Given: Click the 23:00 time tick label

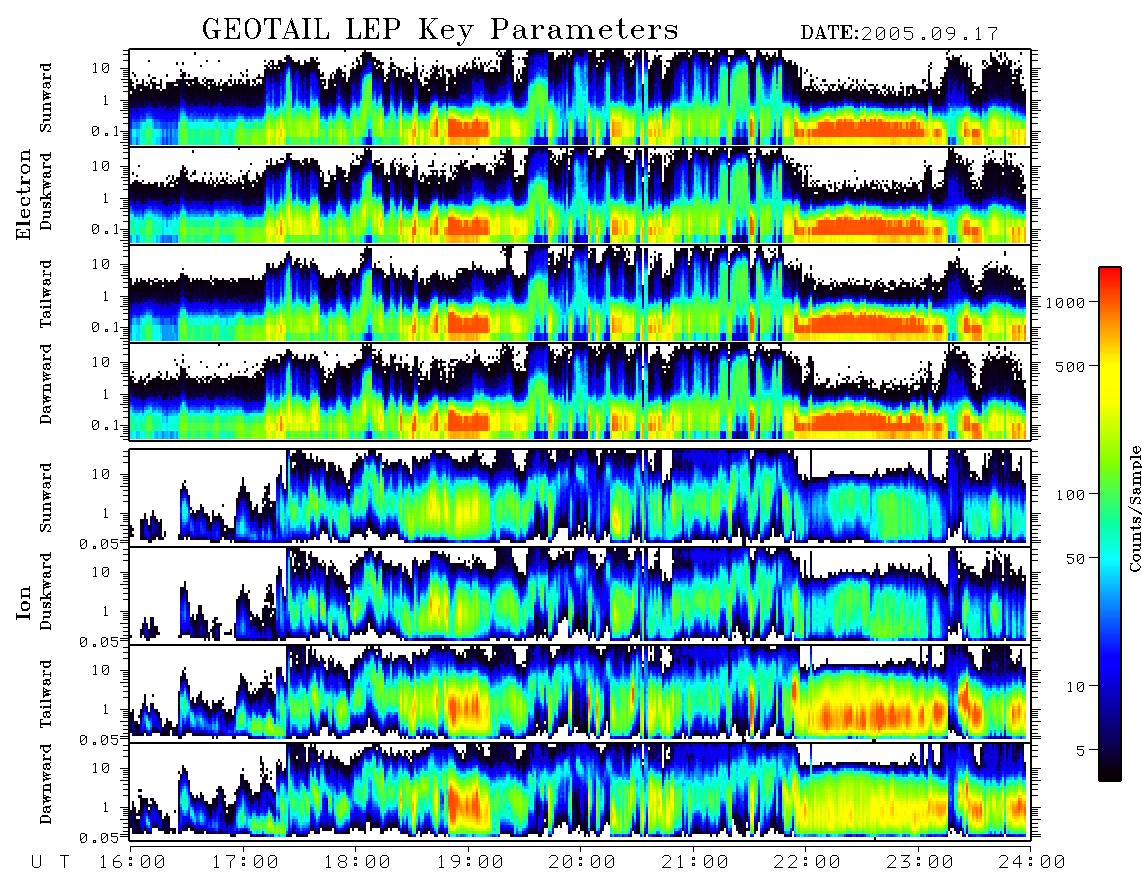Looking at the screenshot, I should 920,862.
